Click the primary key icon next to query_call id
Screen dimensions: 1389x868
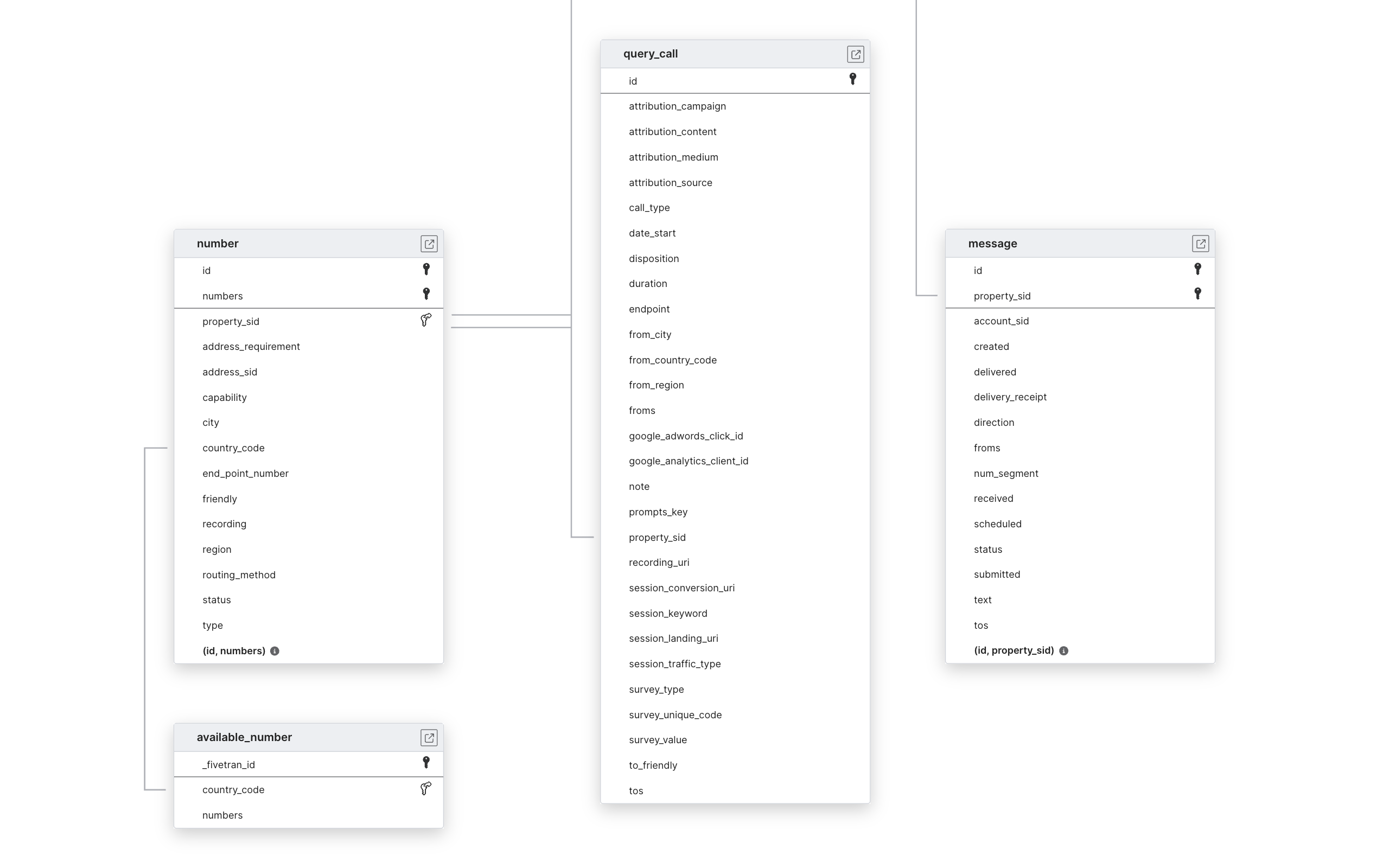click(x=852, y=80)
